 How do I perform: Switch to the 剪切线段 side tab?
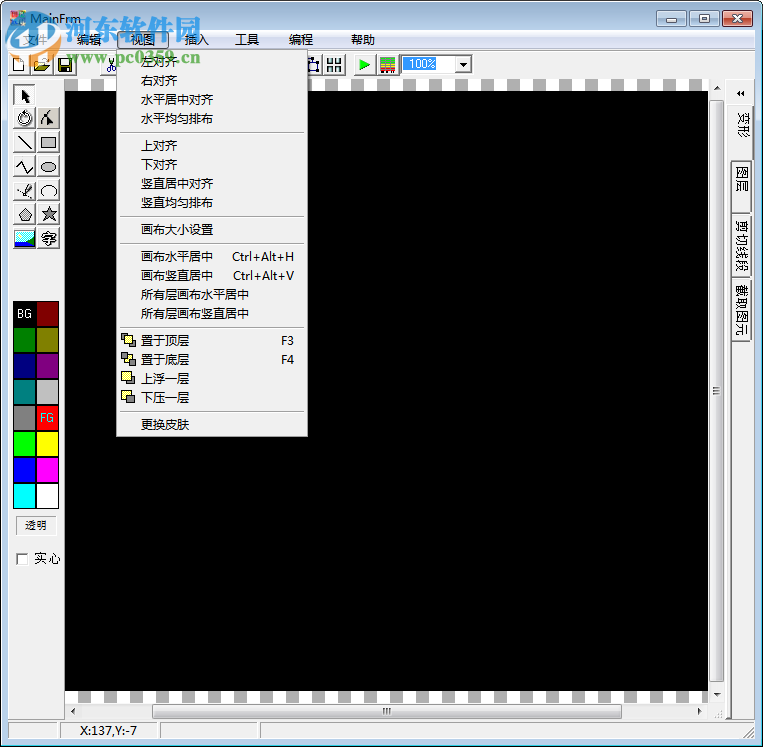click(x=742, y=246)
